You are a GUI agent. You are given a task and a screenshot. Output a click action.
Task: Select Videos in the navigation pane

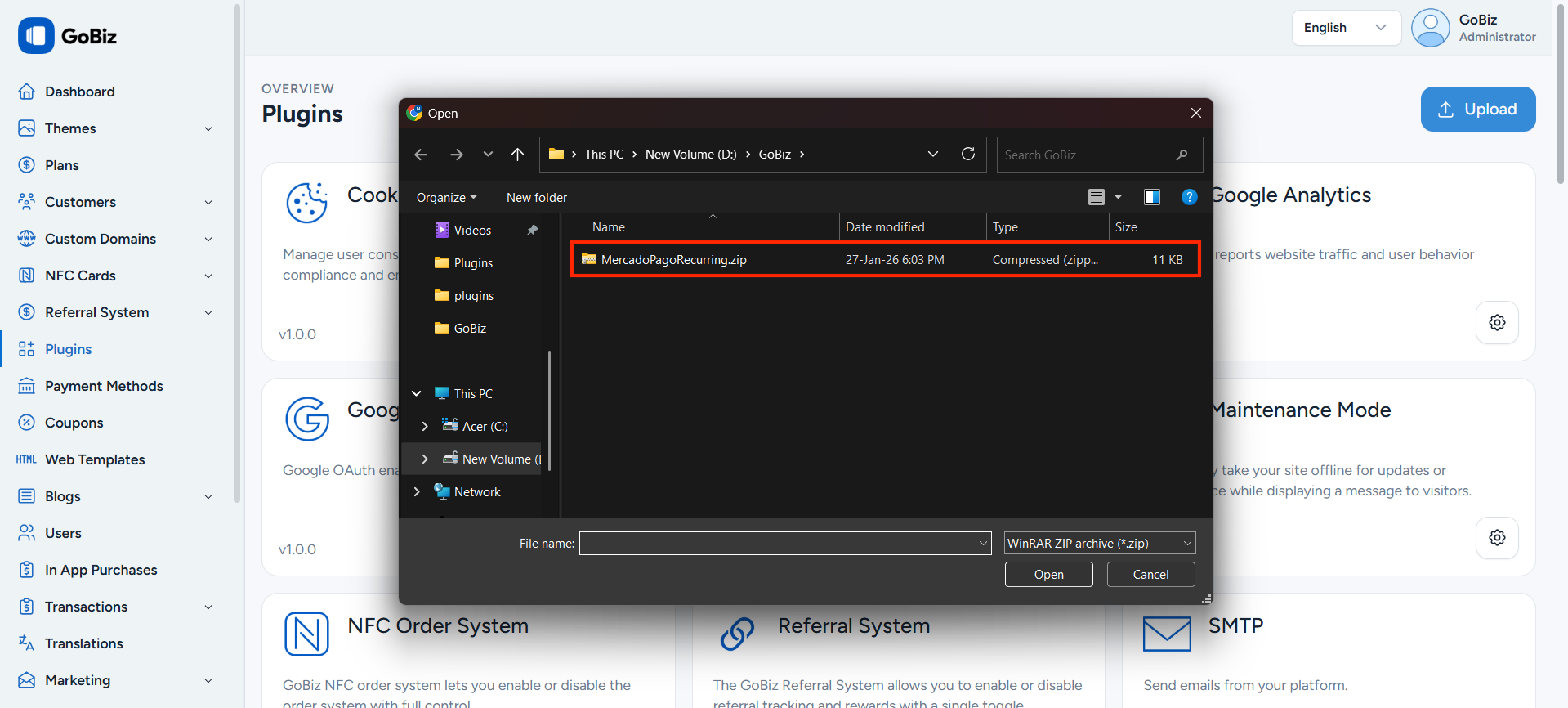tap(472, 231)
